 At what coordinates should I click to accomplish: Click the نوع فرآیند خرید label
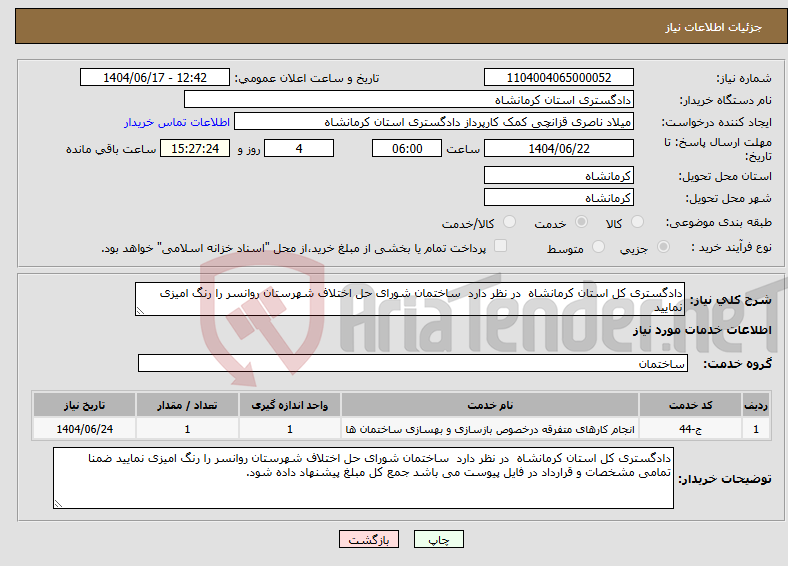(731, 247)
